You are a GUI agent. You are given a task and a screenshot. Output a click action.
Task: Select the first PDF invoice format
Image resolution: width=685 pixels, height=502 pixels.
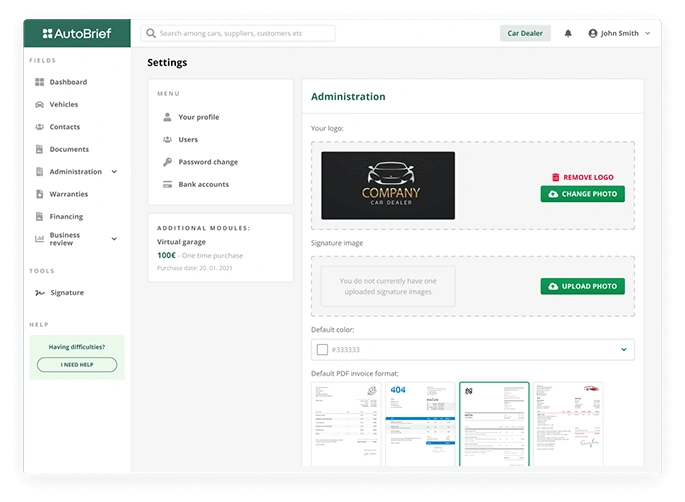pyautogui.click(x=347, y=423)
